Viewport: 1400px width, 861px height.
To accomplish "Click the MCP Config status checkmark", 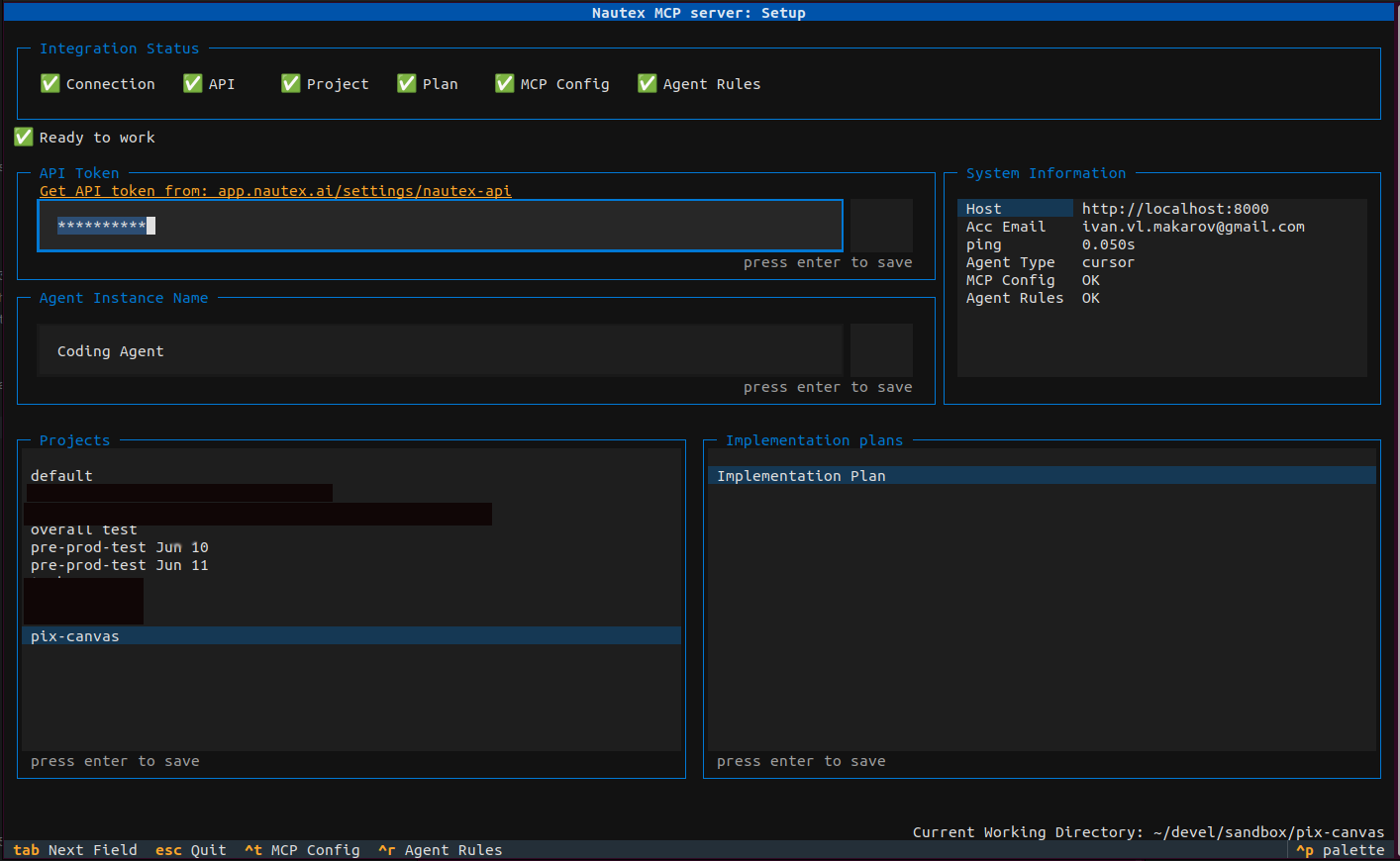I will coord(505,84).
